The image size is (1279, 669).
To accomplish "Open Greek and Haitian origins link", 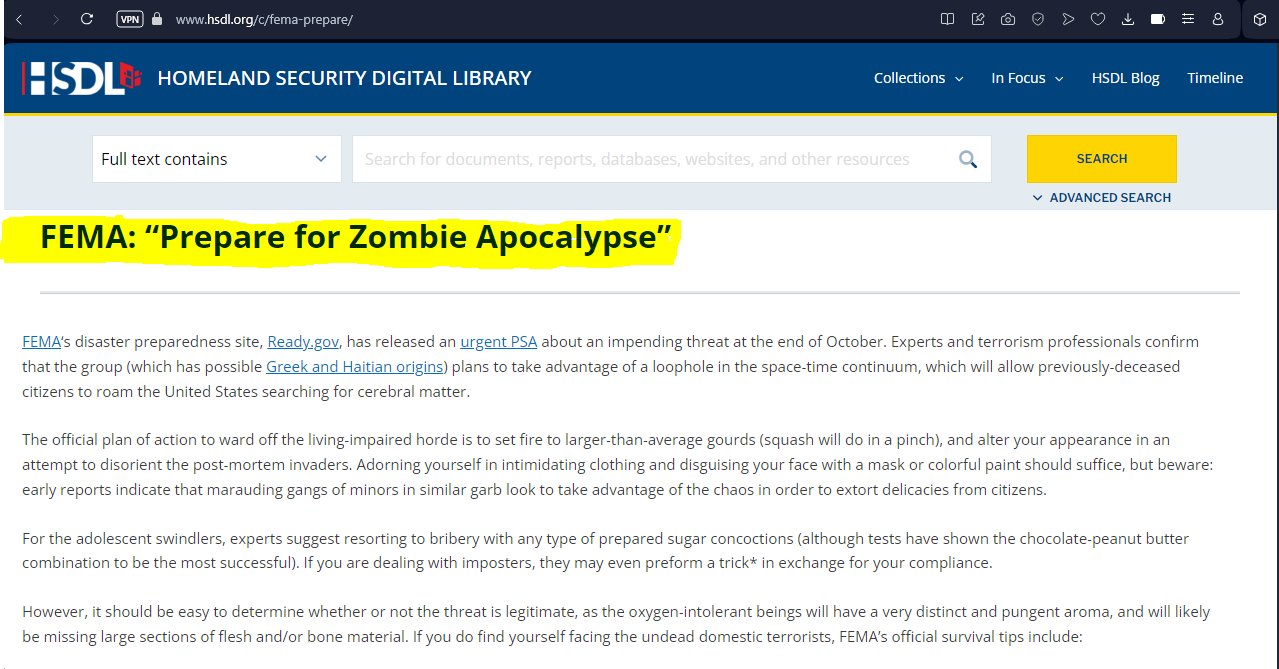I will tap(355, 366).
